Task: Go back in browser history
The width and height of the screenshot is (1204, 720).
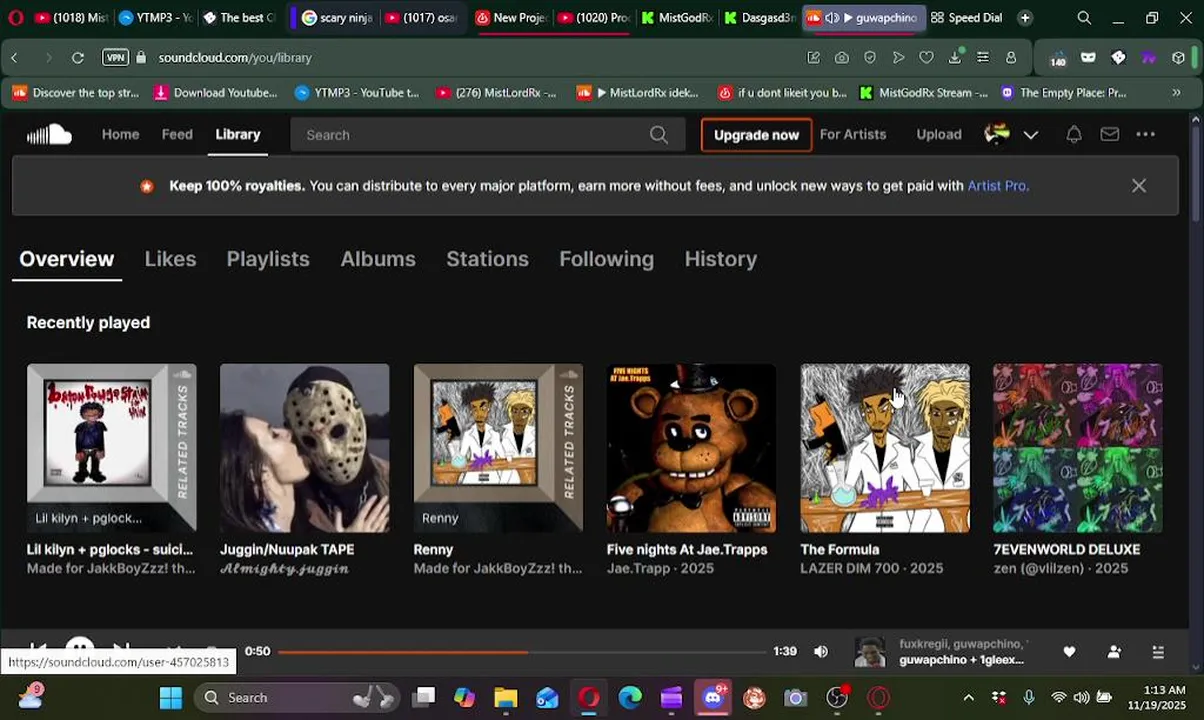Action: [14, 58]
